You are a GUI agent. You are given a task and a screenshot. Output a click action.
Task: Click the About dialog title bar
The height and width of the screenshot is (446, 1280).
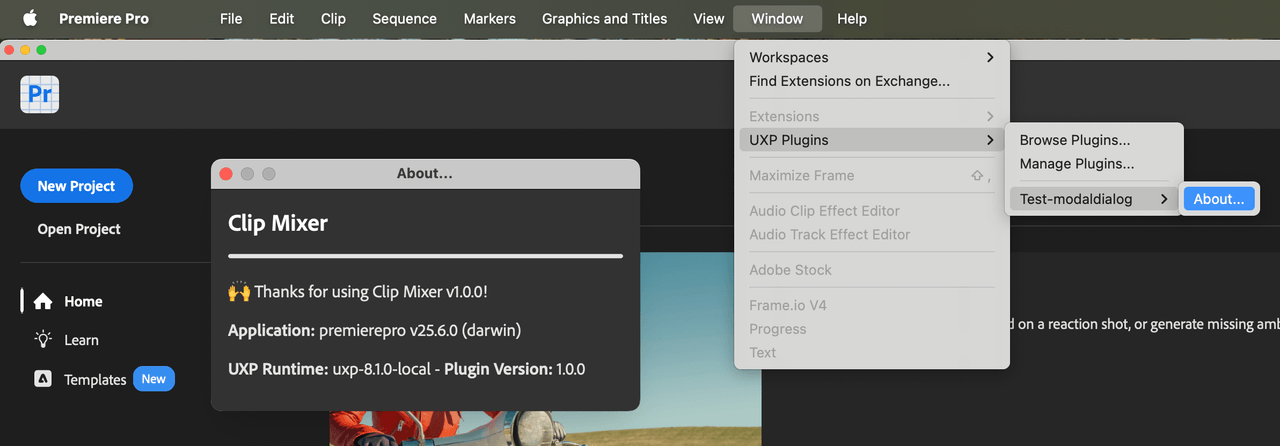coord(425,174)
